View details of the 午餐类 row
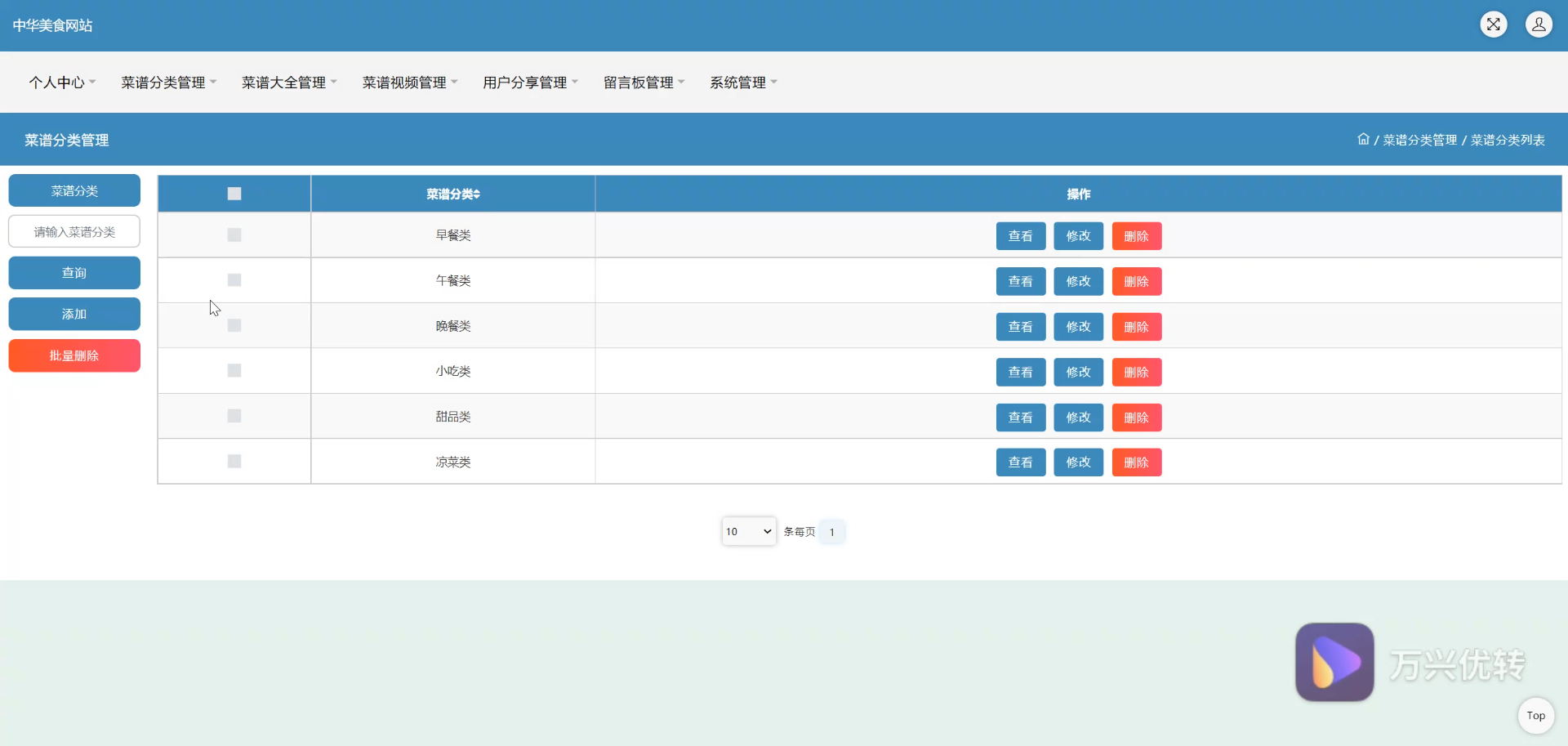Viewport: 1568px width, 746px height. (x=1021, y=281)
